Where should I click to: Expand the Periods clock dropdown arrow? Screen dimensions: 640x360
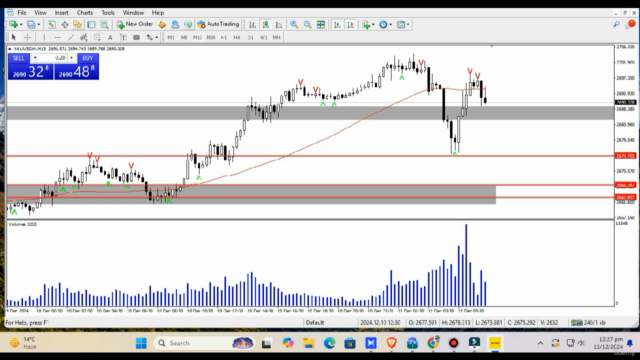tap(391, 24)
